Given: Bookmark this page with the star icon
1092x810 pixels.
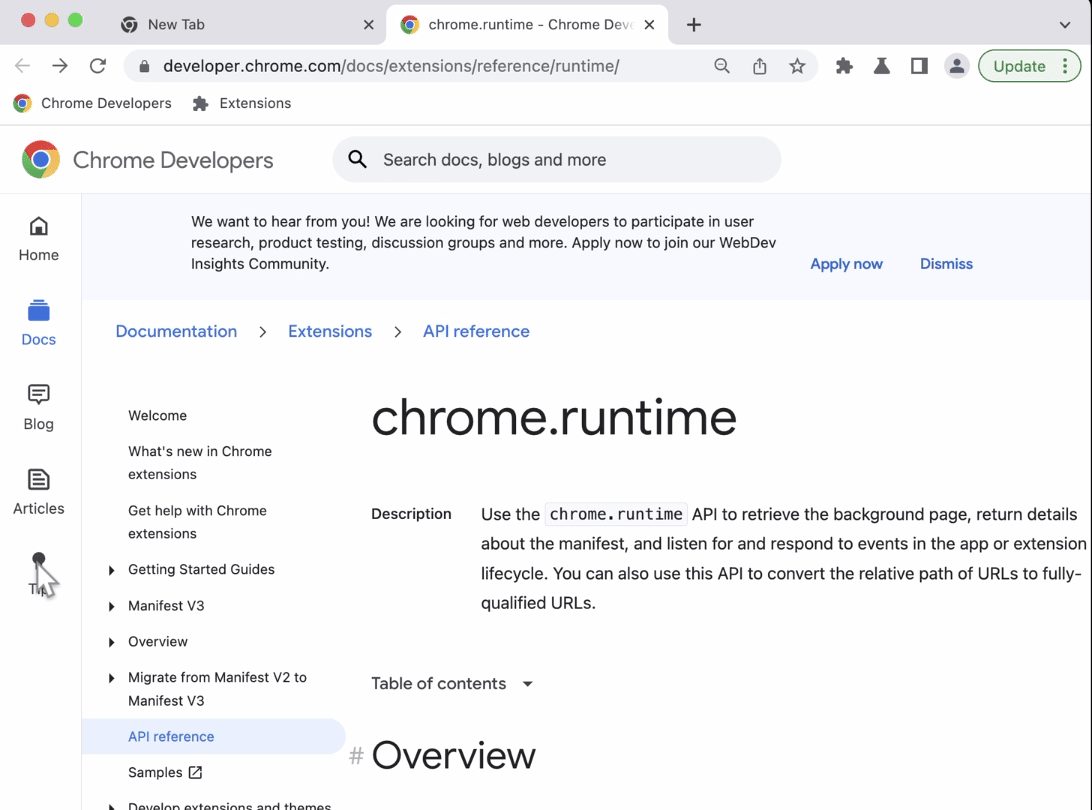Looking at the screenshot, I should 797,66.
